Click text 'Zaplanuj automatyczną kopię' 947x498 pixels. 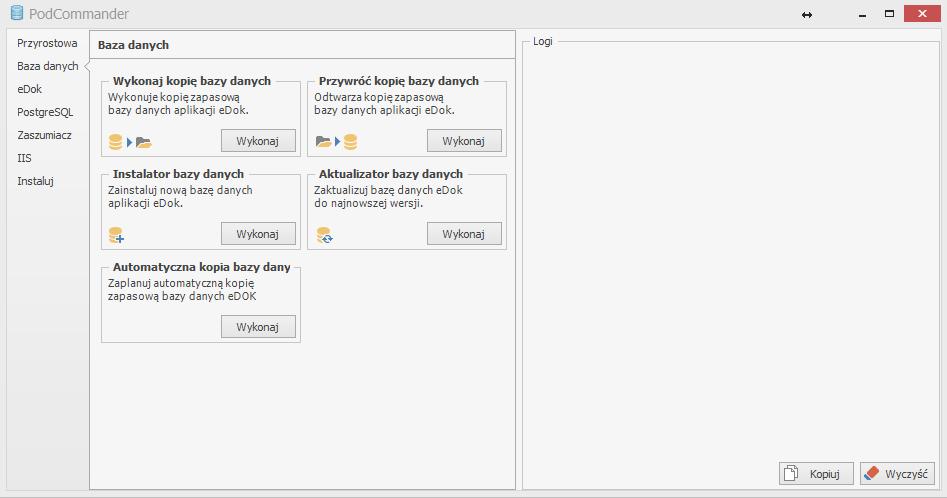pyautogui.click(x=181, y=283)
